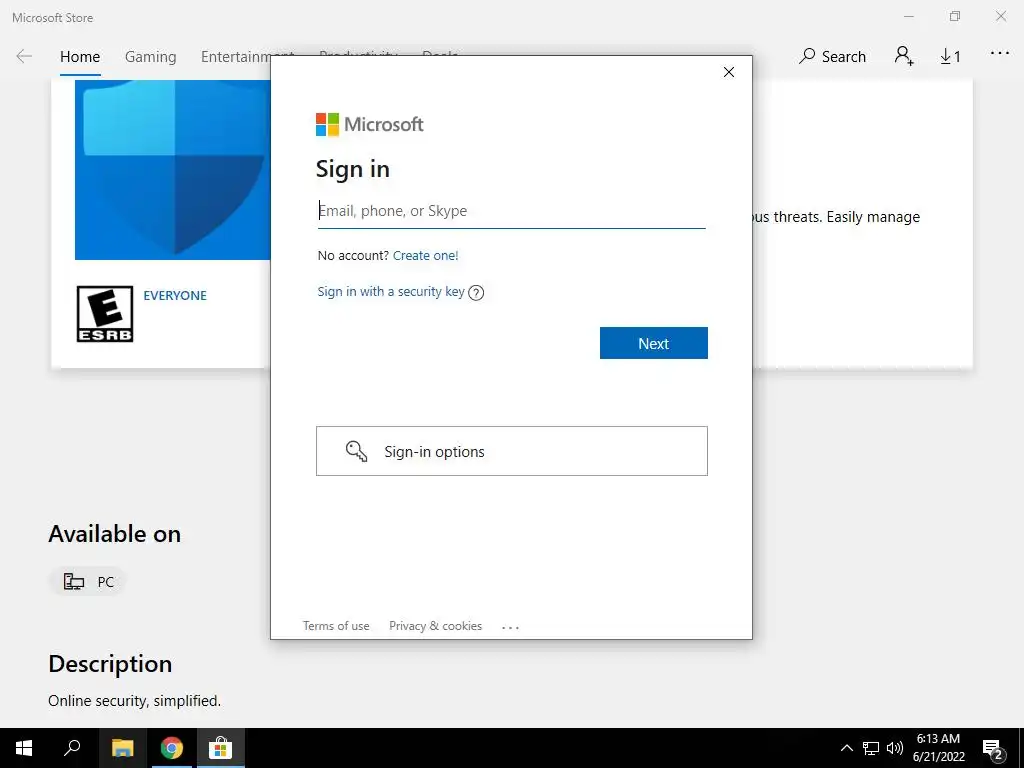Click the volume speaker tray icon
Viewport: 1024px width, 768px height.
pyautogui.click(x=895, y=748)
